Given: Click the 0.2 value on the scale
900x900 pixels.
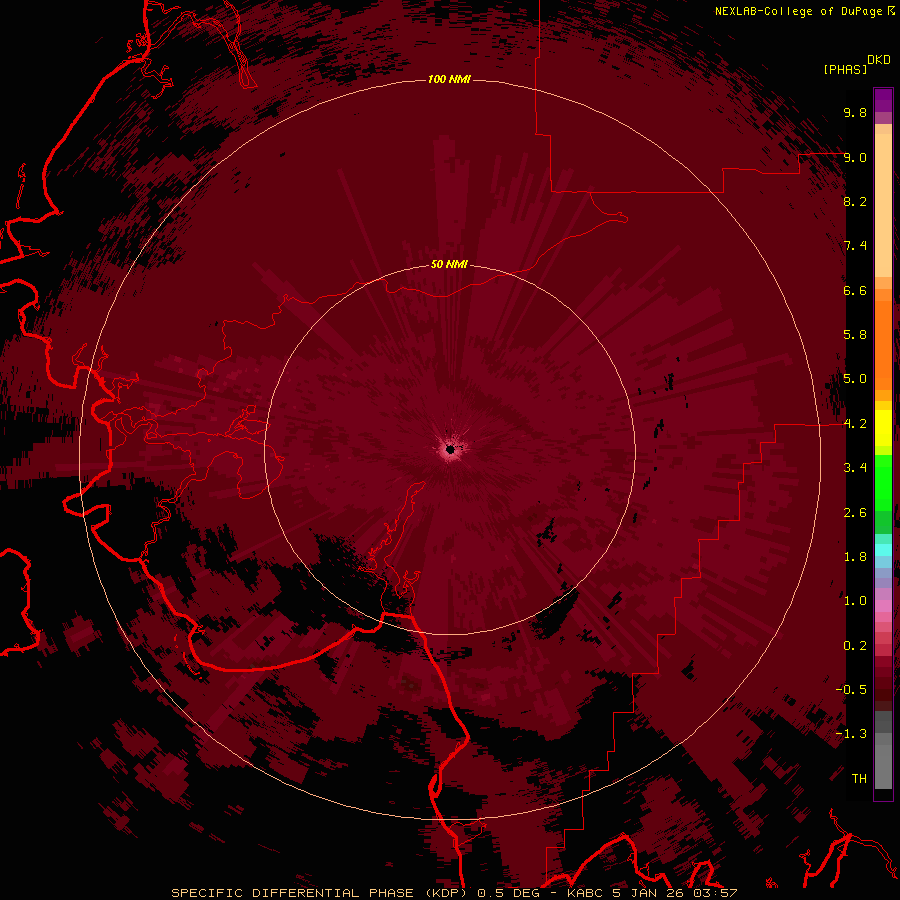Looking at the screenshot, I should (x=855, y=646).
